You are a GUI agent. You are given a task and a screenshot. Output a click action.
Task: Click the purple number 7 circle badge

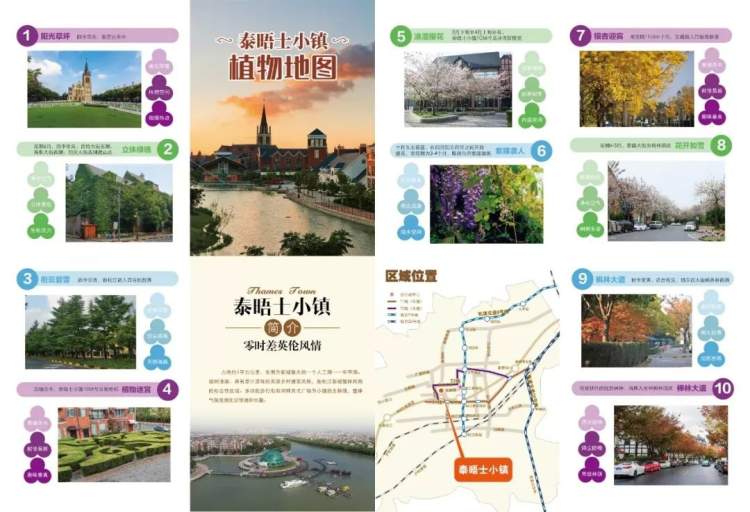tap(580, 35)
